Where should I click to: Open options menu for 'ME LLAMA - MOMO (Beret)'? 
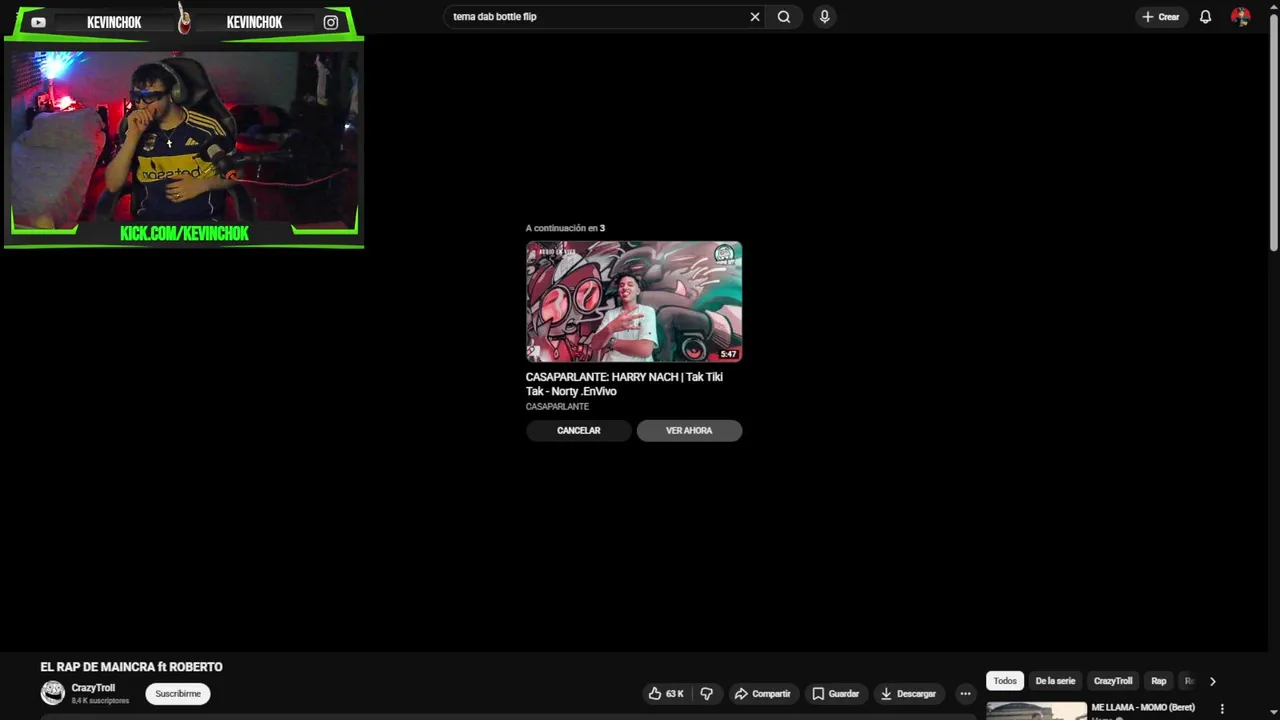tap(1221, 709)
